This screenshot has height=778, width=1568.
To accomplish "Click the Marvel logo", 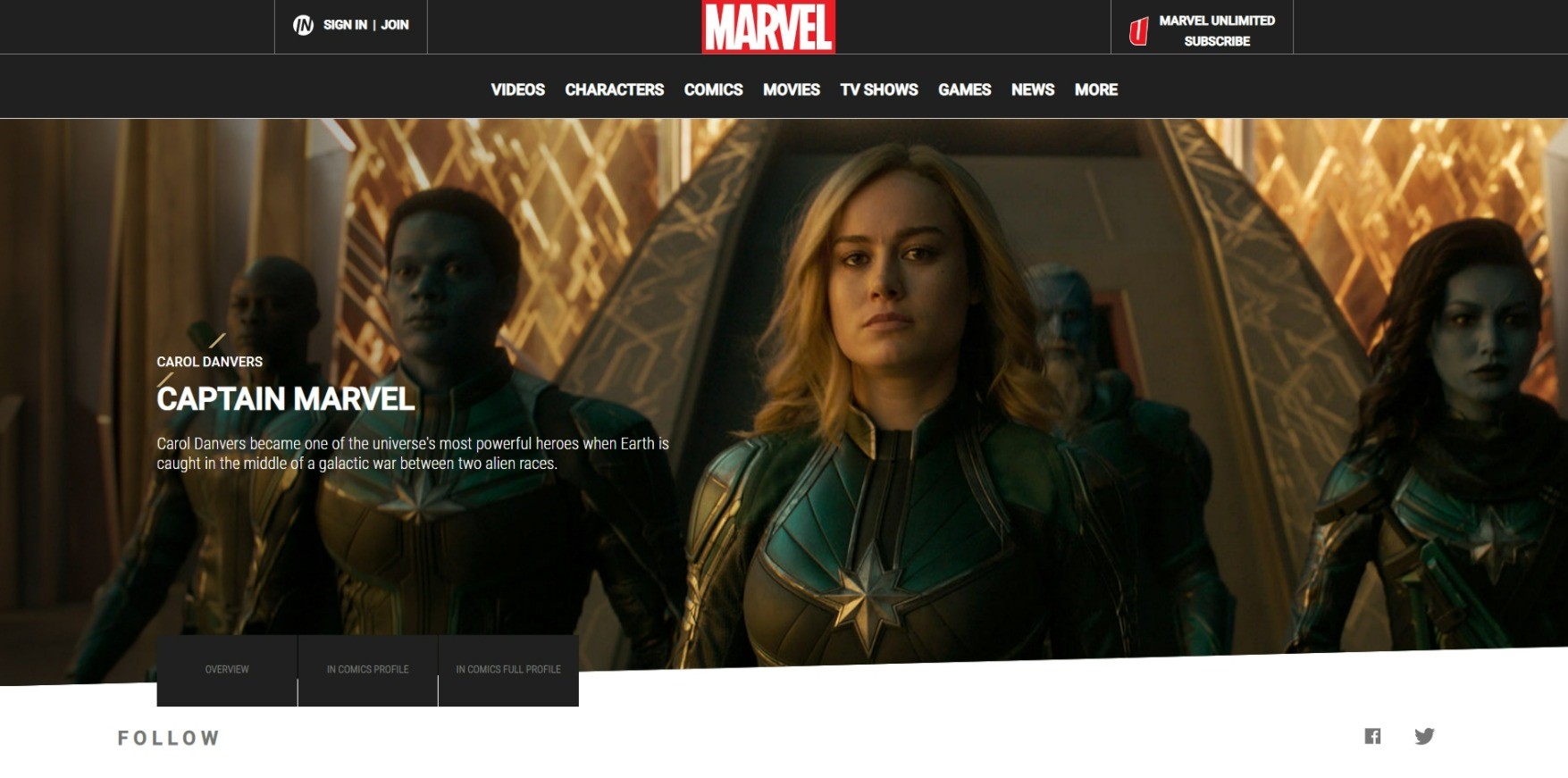I will 768,27.
